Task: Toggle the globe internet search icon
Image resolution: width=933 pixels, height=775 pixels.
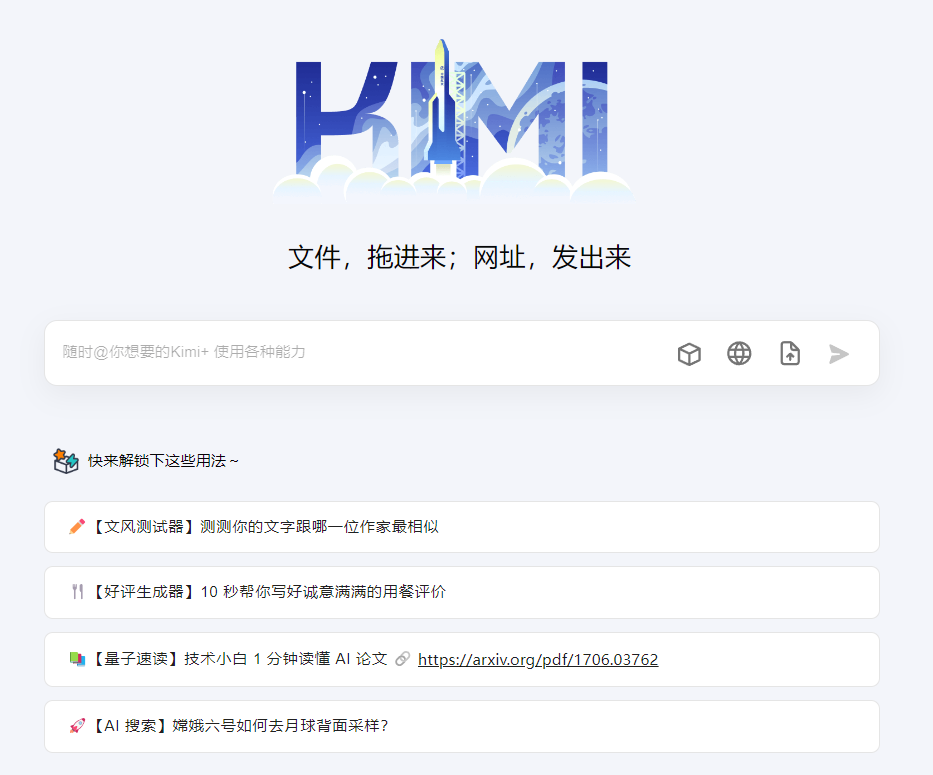Action: click(739, 354)
